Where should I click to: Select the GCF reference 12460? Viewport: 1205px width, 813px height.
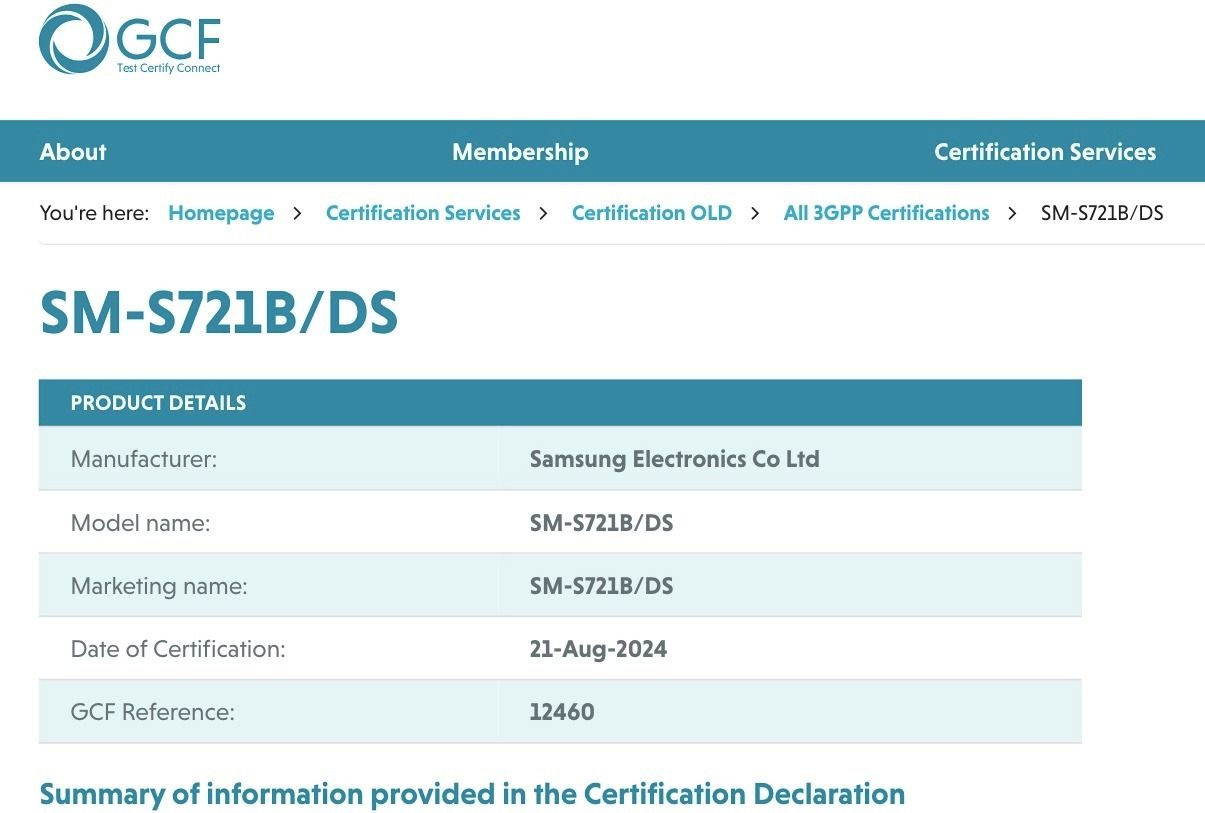click(x=562, y=712)
